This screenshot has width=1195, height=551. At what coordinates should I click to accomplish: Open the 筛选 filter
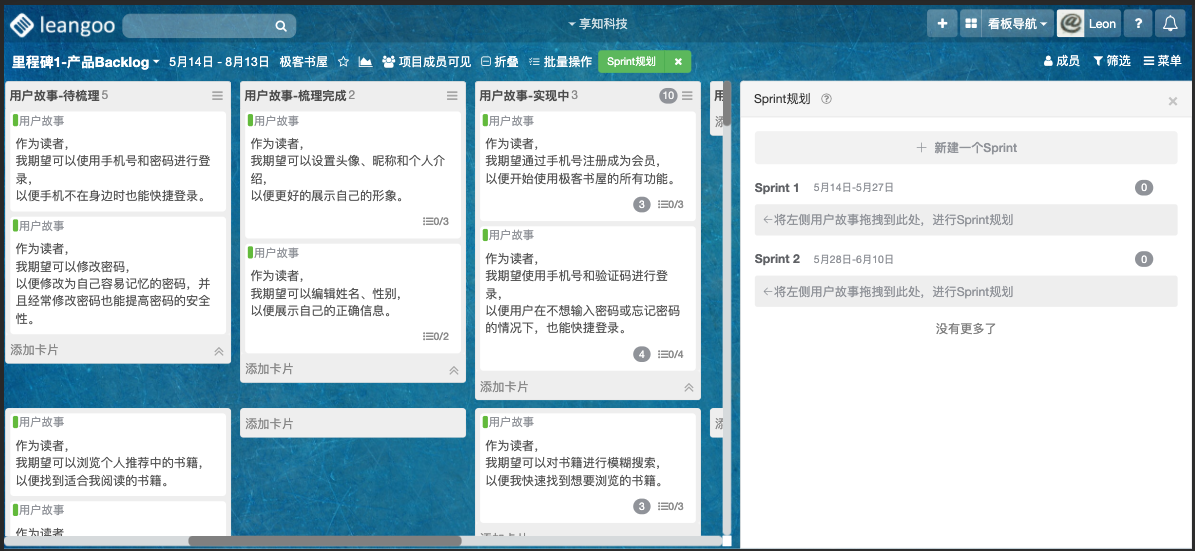pos(1111,62)
